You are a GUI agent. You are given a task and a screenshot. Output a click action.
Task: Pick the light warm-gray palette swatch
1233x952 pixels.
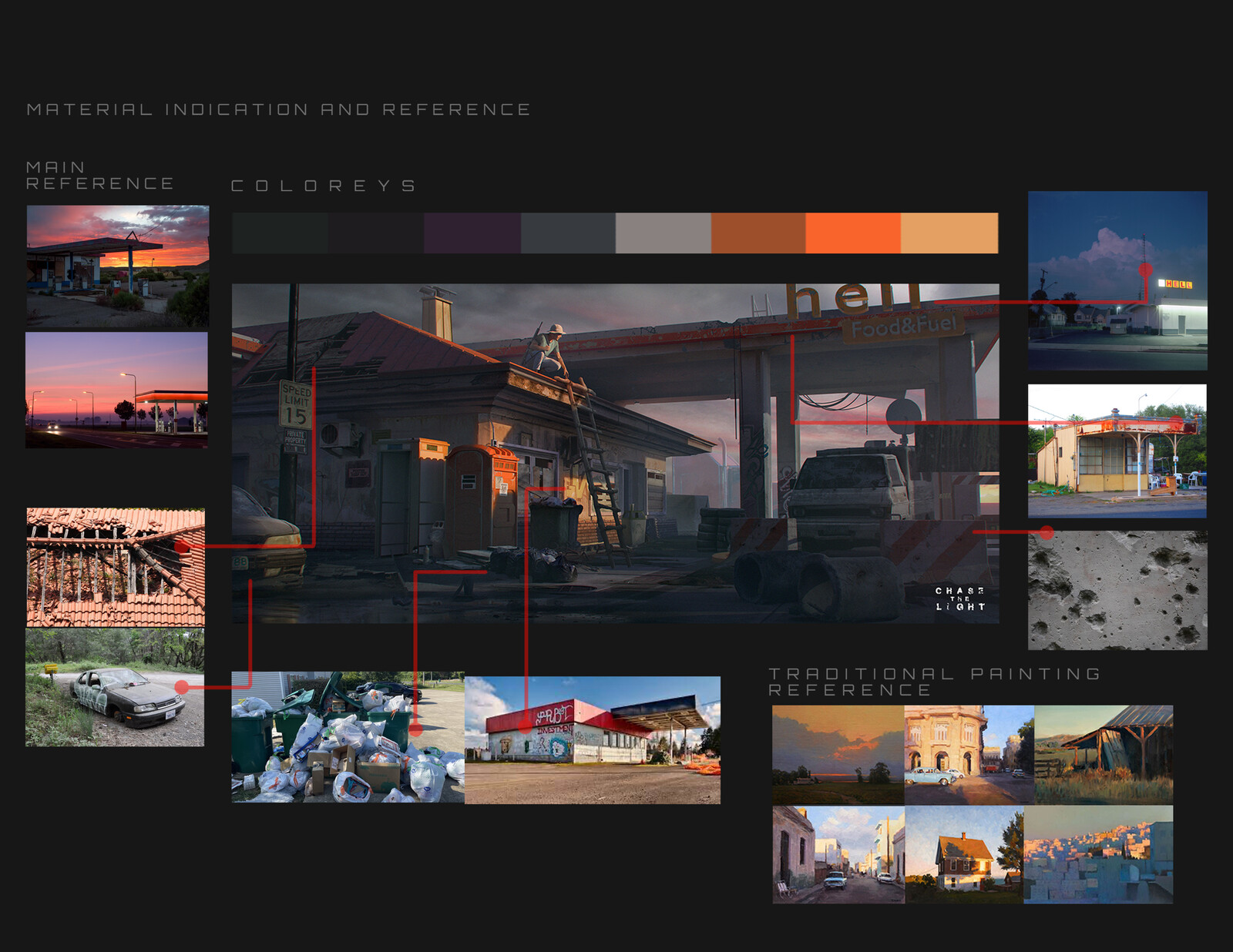(663, 233)
